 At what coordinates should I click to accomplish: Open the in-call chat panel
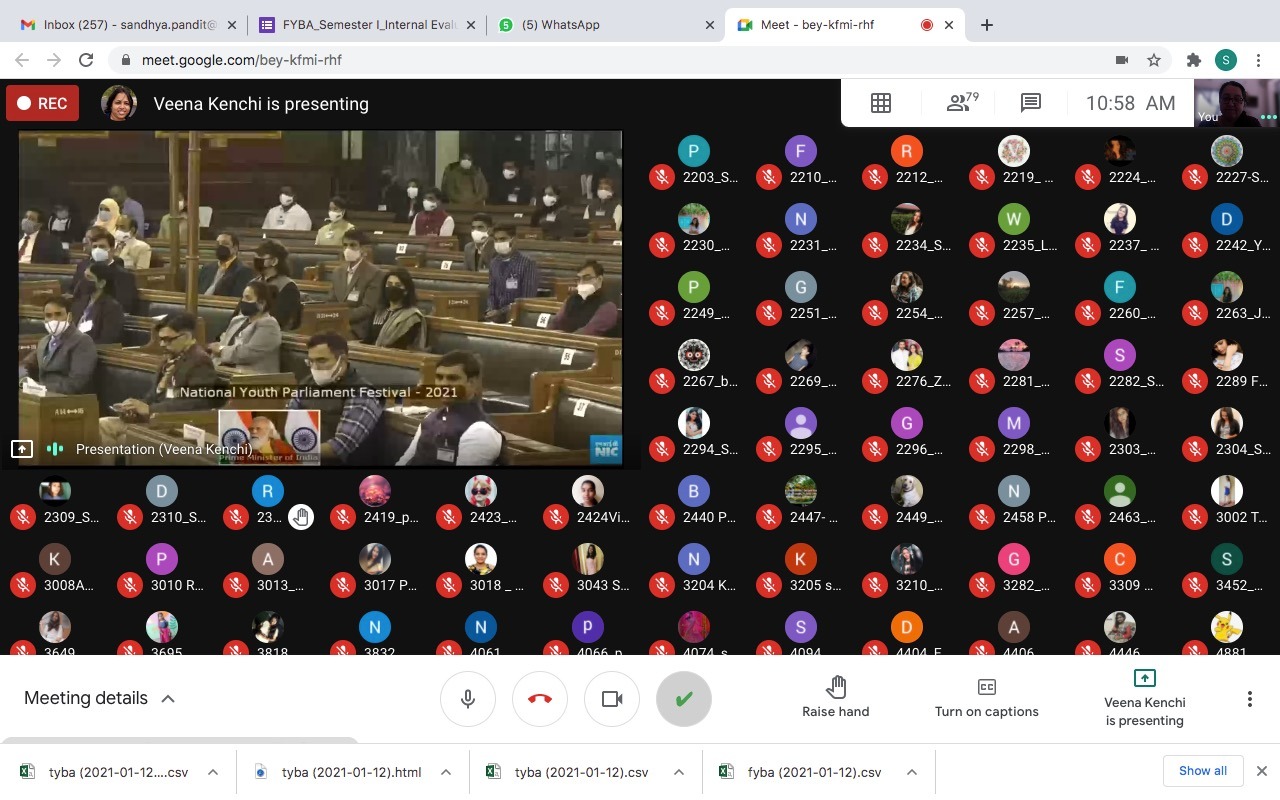[x=1030, y=102]
